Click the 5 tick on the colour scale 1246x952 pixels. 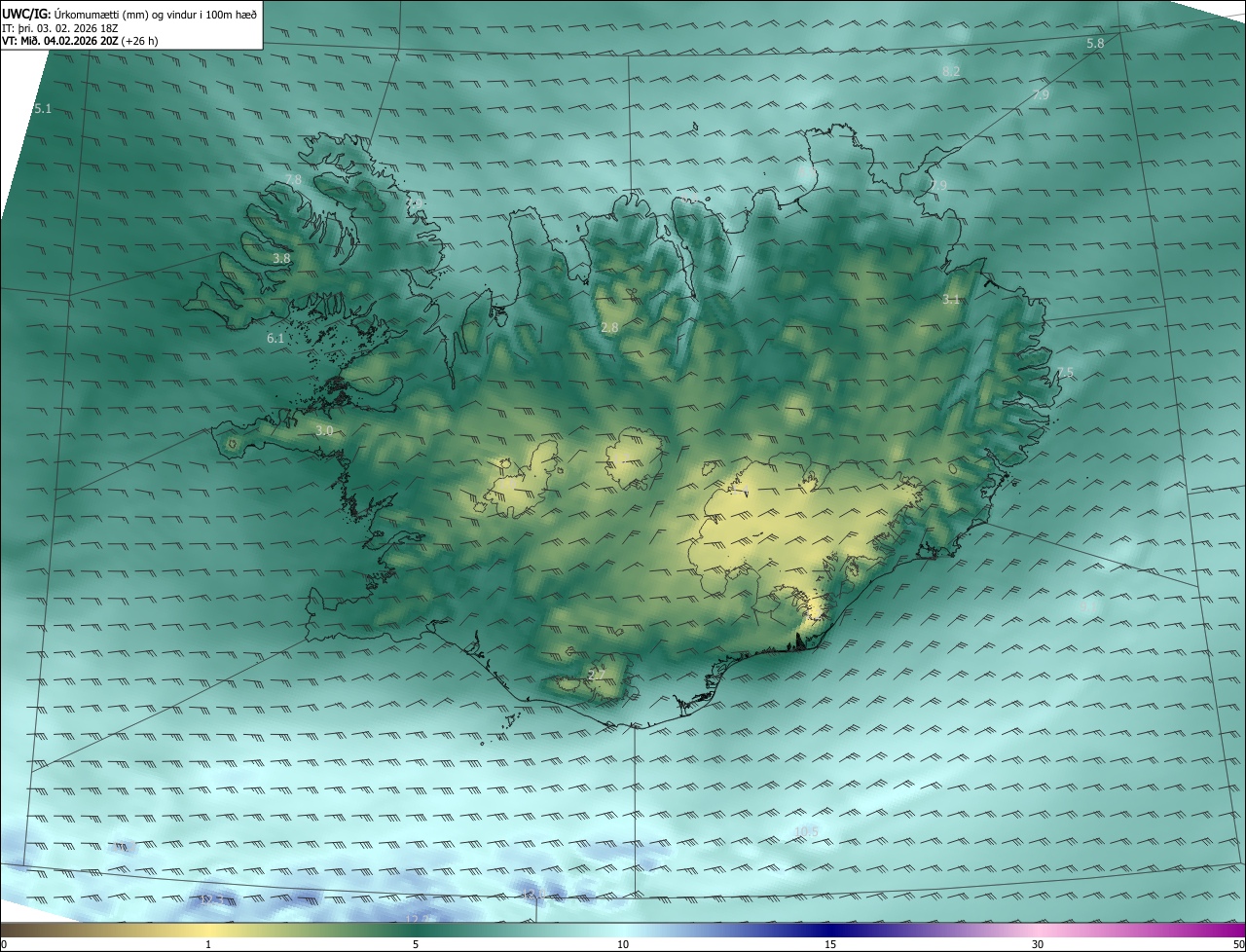(416, 944)
